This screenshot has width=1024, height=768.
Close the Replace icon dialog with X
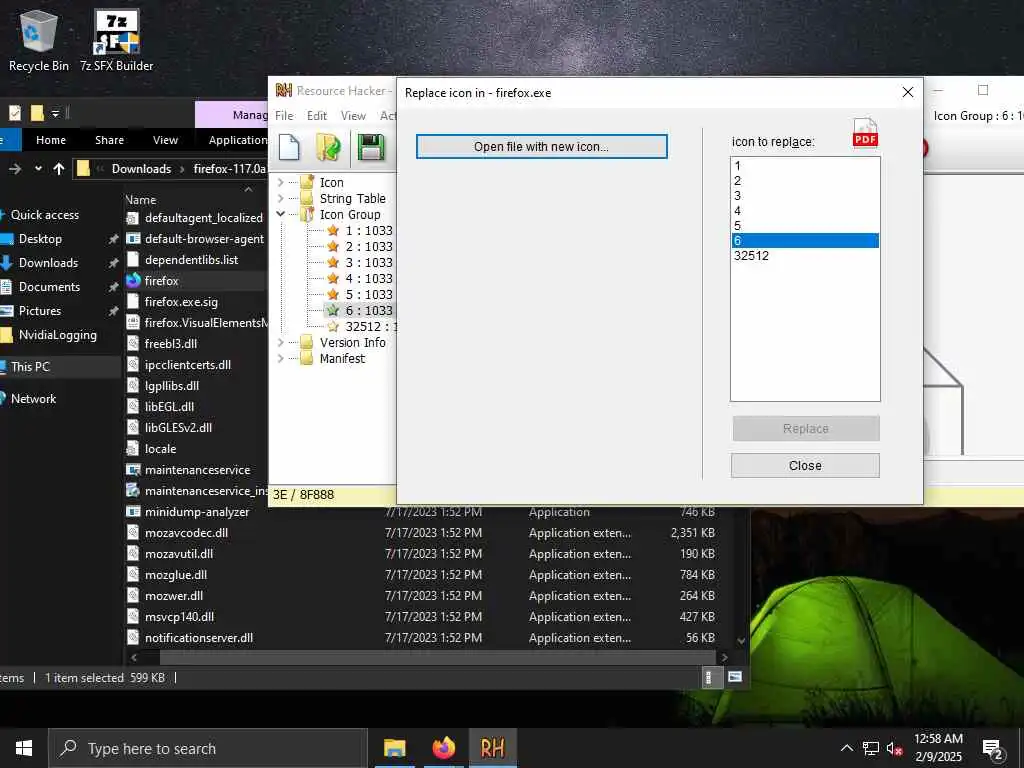[908, 92]
